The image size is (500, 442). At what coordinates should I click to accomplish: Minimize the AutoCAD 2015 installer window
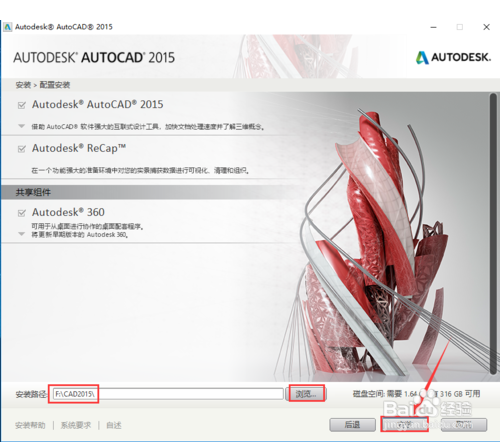point(433,27)
